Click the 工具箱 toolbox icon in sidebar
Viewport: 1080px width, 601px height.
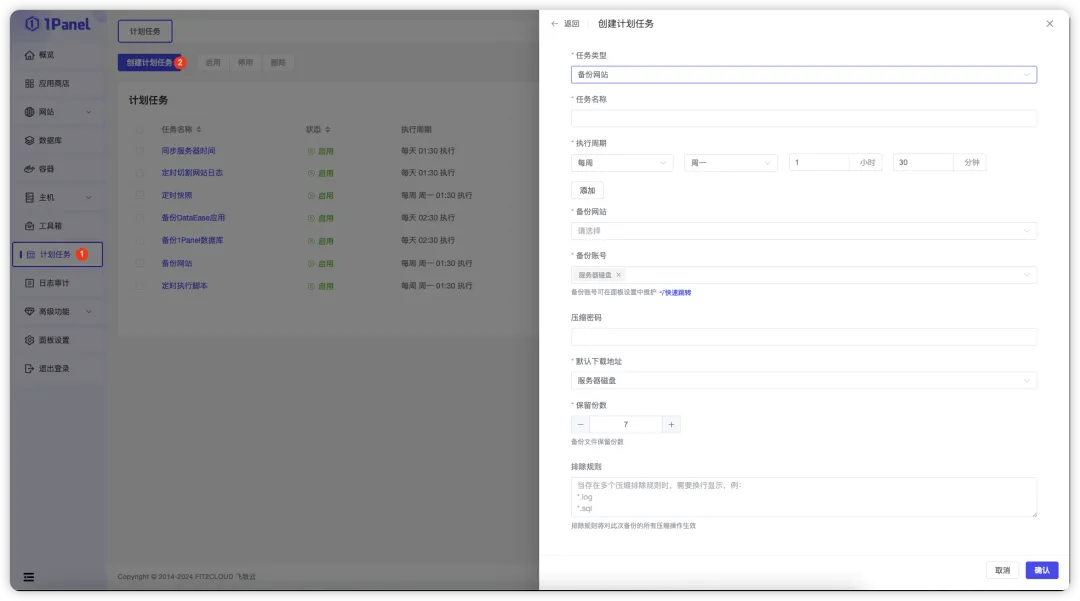click(29, 226)
